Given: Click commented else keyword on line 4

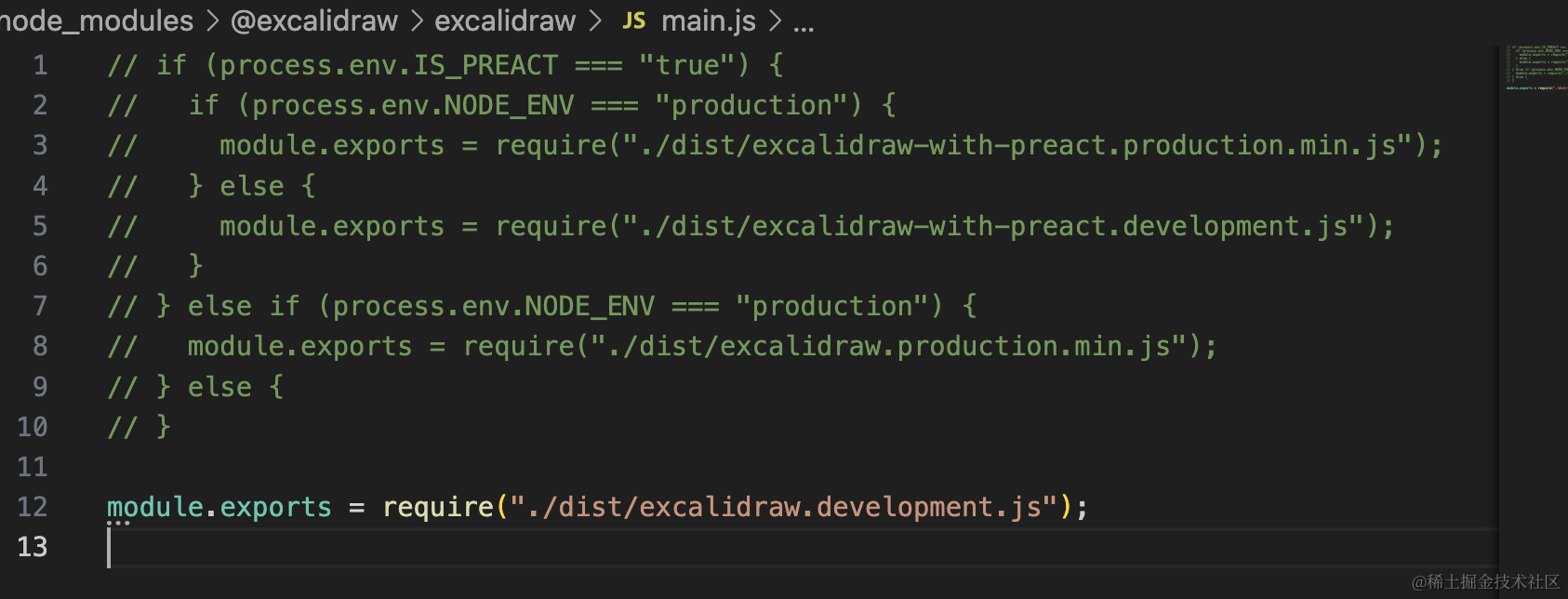Looking at the screenshot, I should pos(252,186).
